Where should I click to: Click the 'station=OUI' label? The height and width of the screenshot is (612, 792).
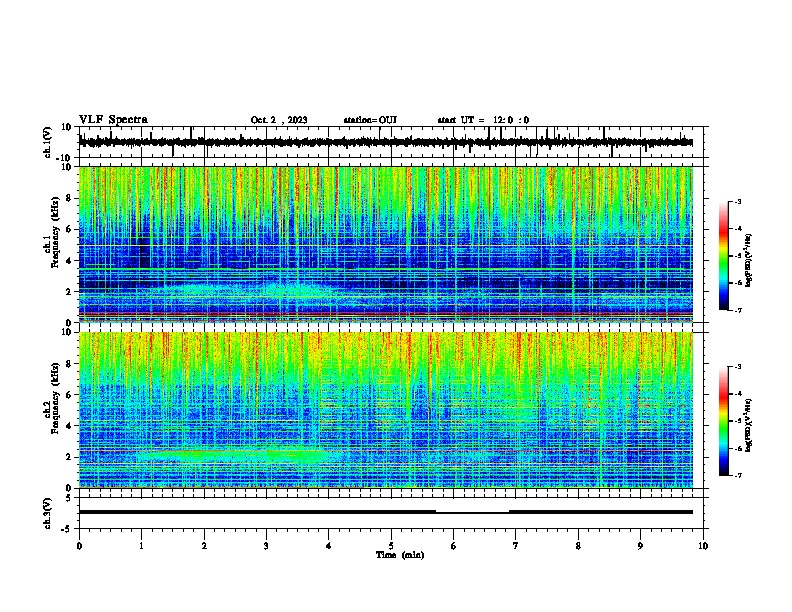(370, 120)
